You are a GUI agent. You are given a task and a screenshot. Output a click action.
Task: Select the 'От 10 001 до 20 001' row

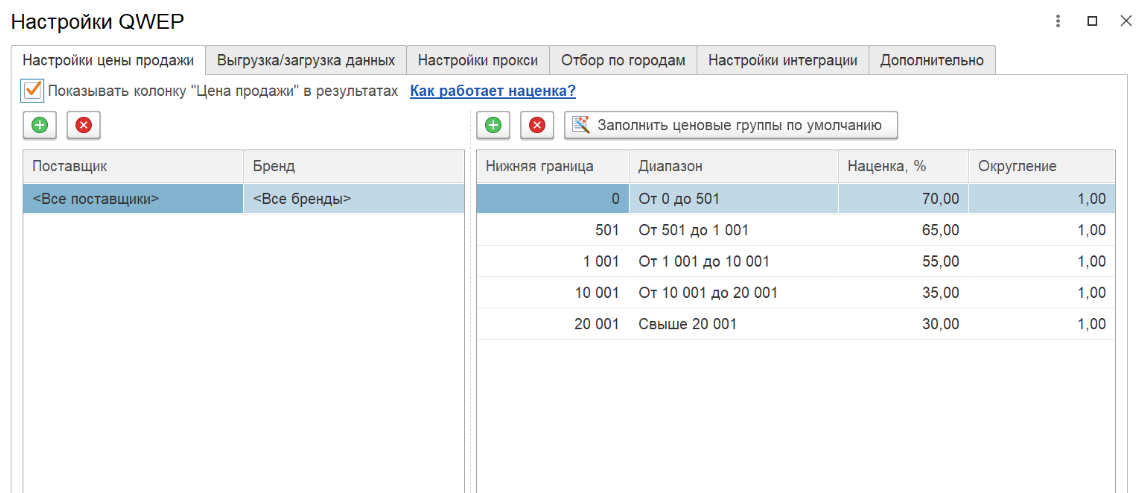[796, 293]
